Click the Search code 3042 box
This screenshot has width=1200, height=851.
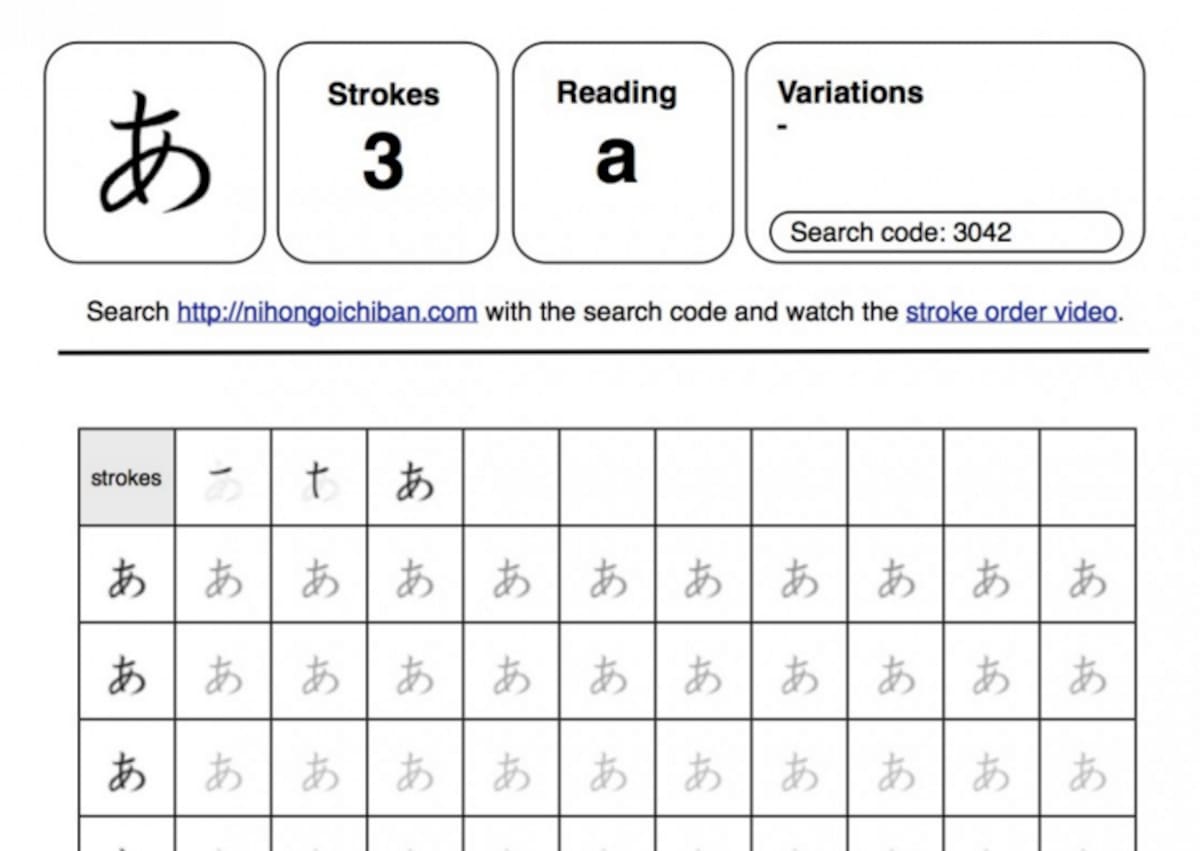(x=946, y=232)
